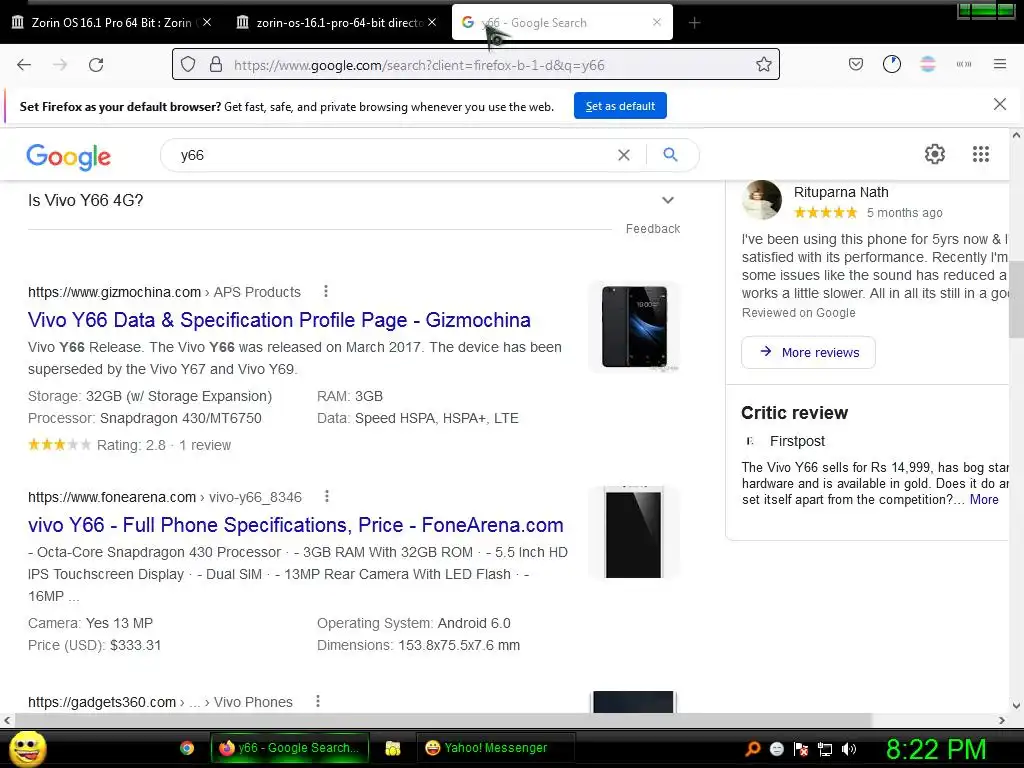Close the zorin-os directory tab
1024x768 pixels.
[432, 22]
